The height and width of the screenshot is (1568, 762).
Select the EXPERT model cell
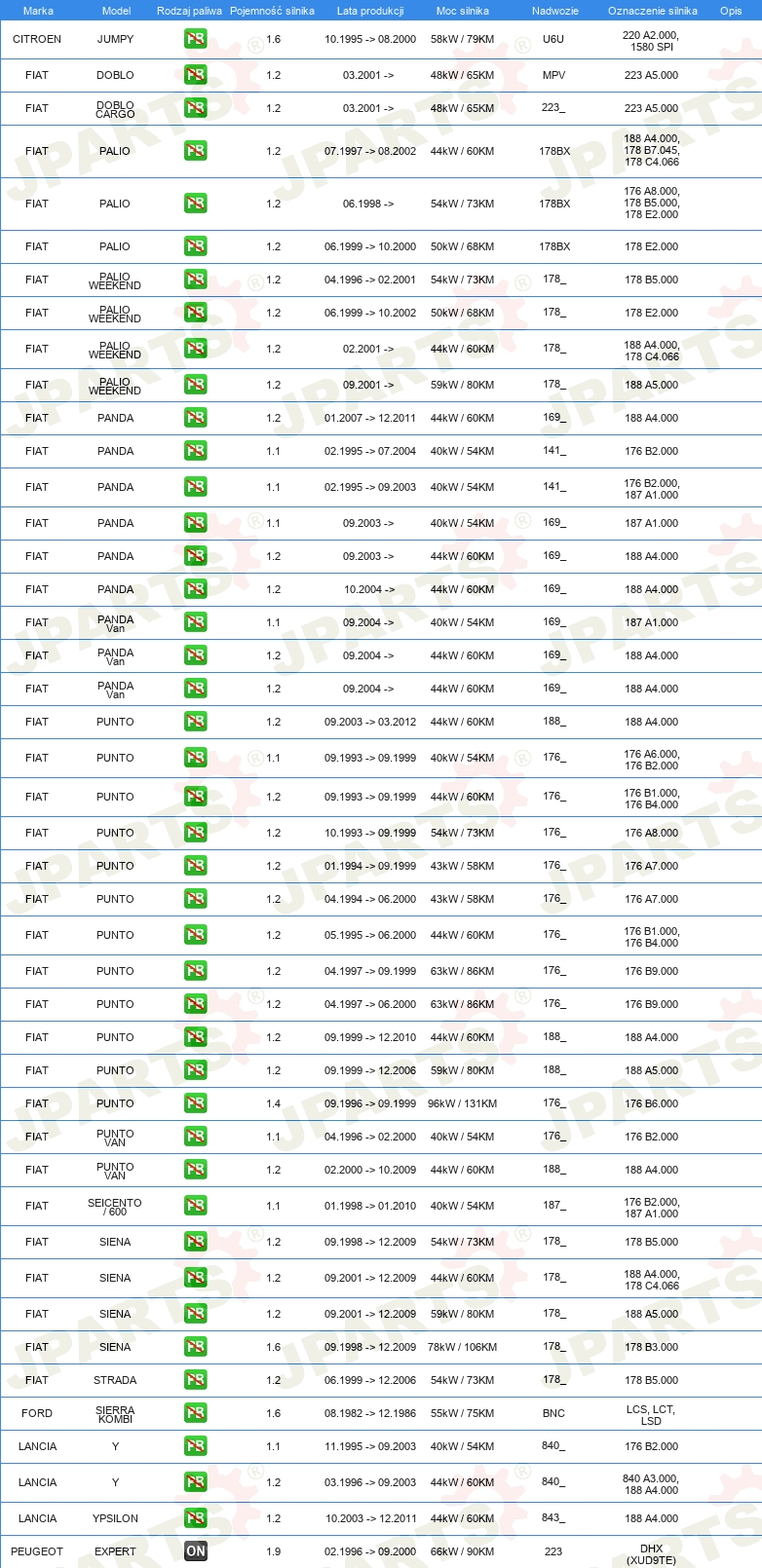[115, 1551]
